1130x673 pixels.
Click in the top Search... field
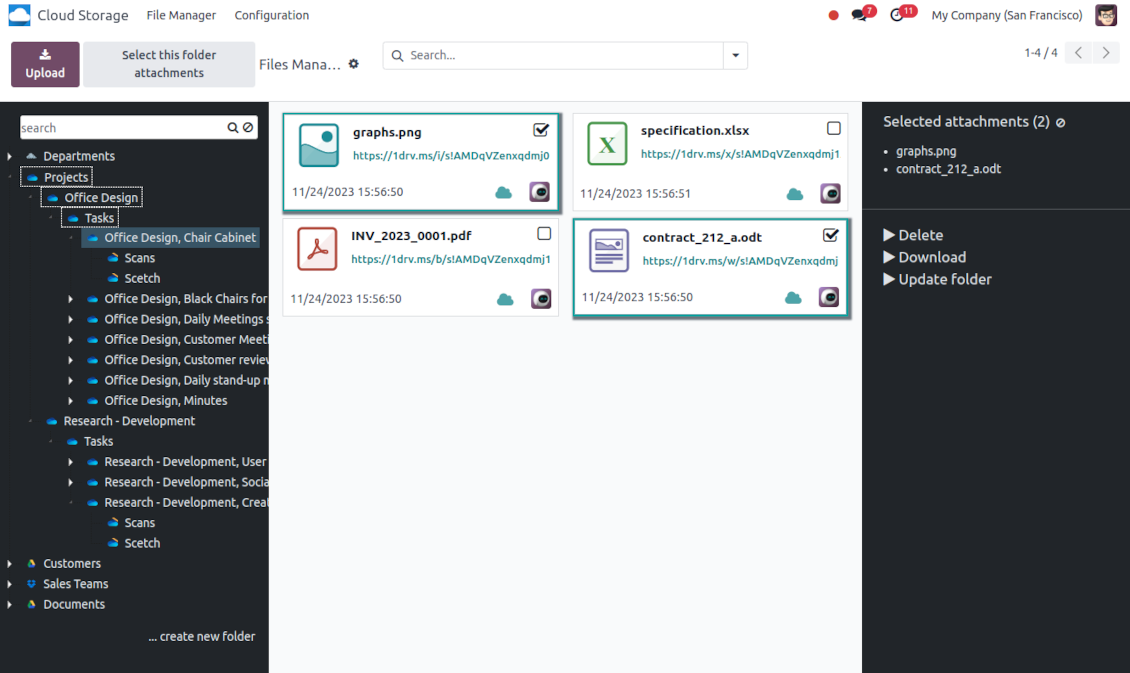tap(564, 55)
